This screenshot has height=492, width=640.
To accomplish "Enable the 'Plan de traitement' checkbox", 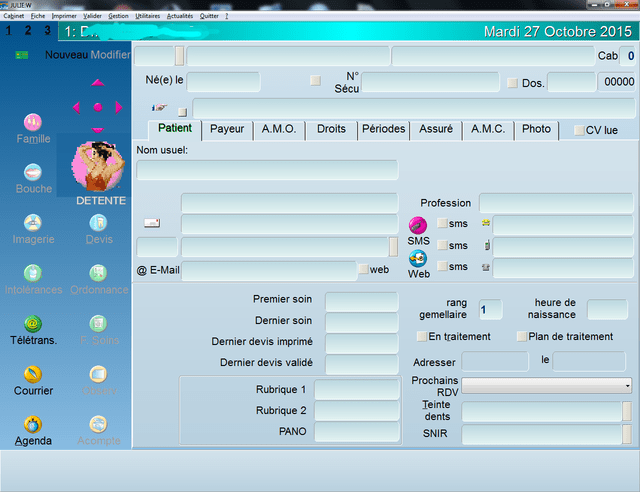I will (x=521, y=337).
